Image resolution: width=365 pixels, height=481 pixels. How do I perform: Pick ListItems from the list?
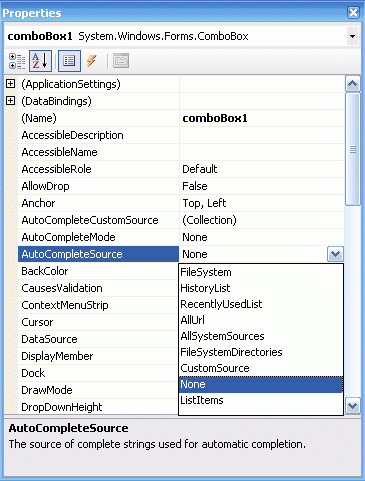tap(261, 400)
